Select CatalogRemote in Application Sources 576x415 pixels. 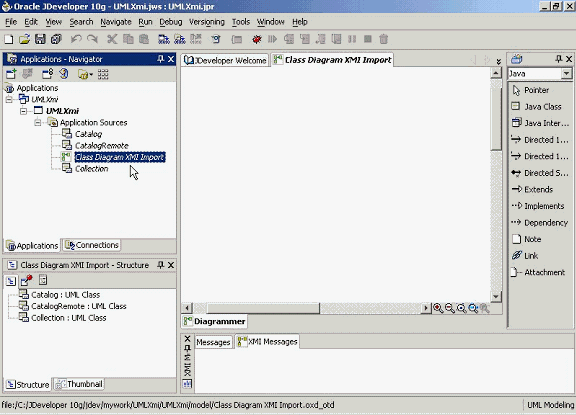point(102,146)
